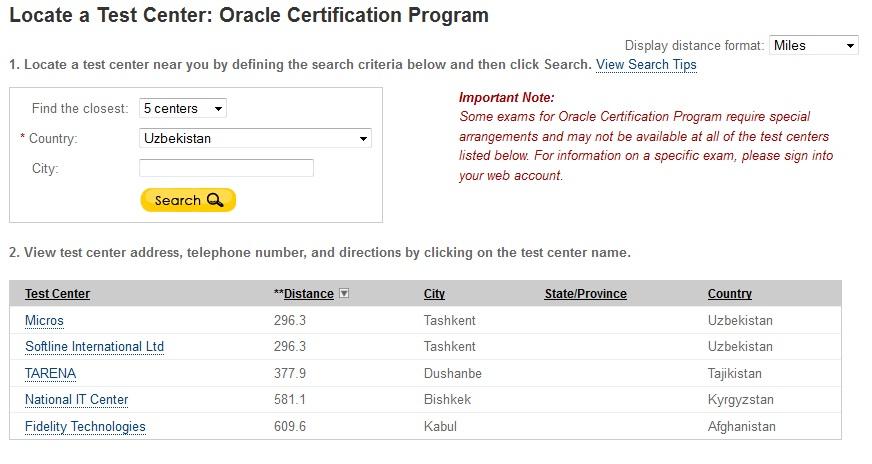Image resolution: width=872 pixels, height=464 pixels.
Task: Click into the City text field
Action: coord(226,168)
